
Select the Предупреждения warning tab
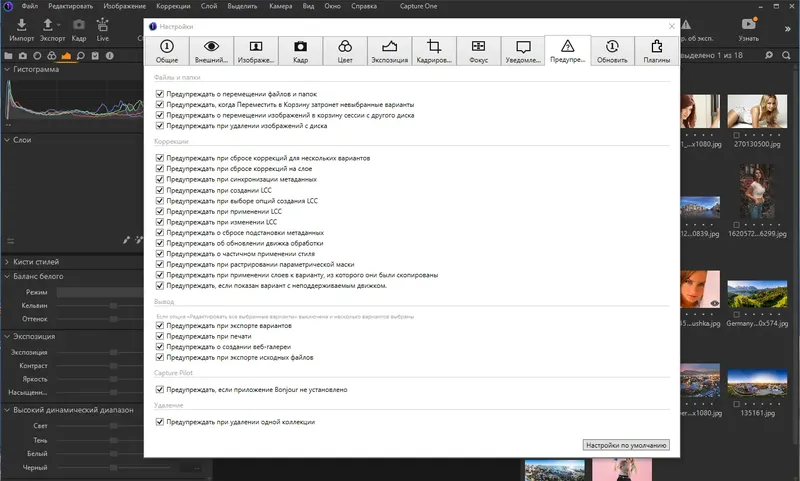[x=568, y=50]
